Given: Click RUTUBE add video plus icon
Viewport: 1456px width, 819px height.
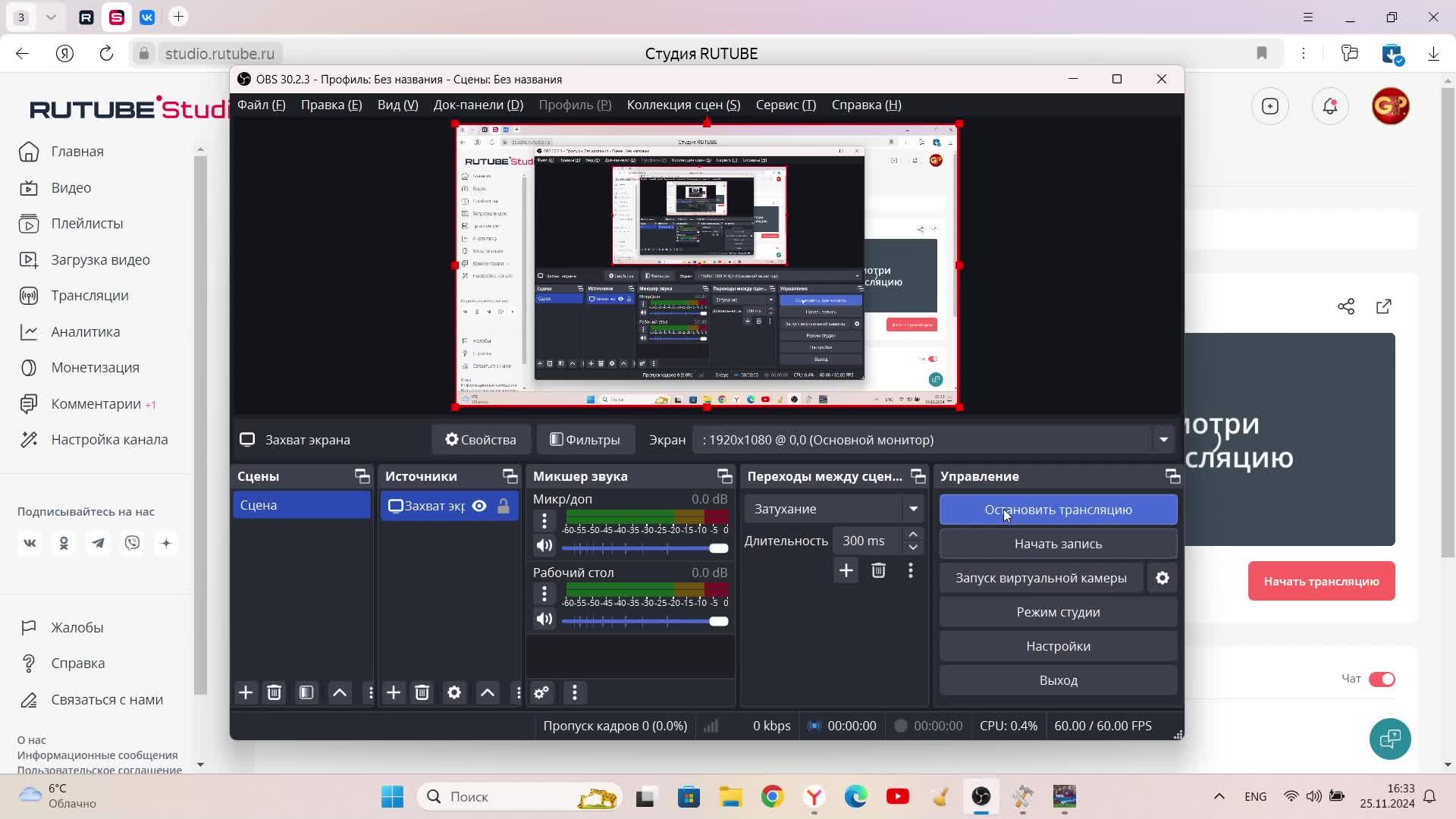Looking at the screenshot, I should (1270, 106).
